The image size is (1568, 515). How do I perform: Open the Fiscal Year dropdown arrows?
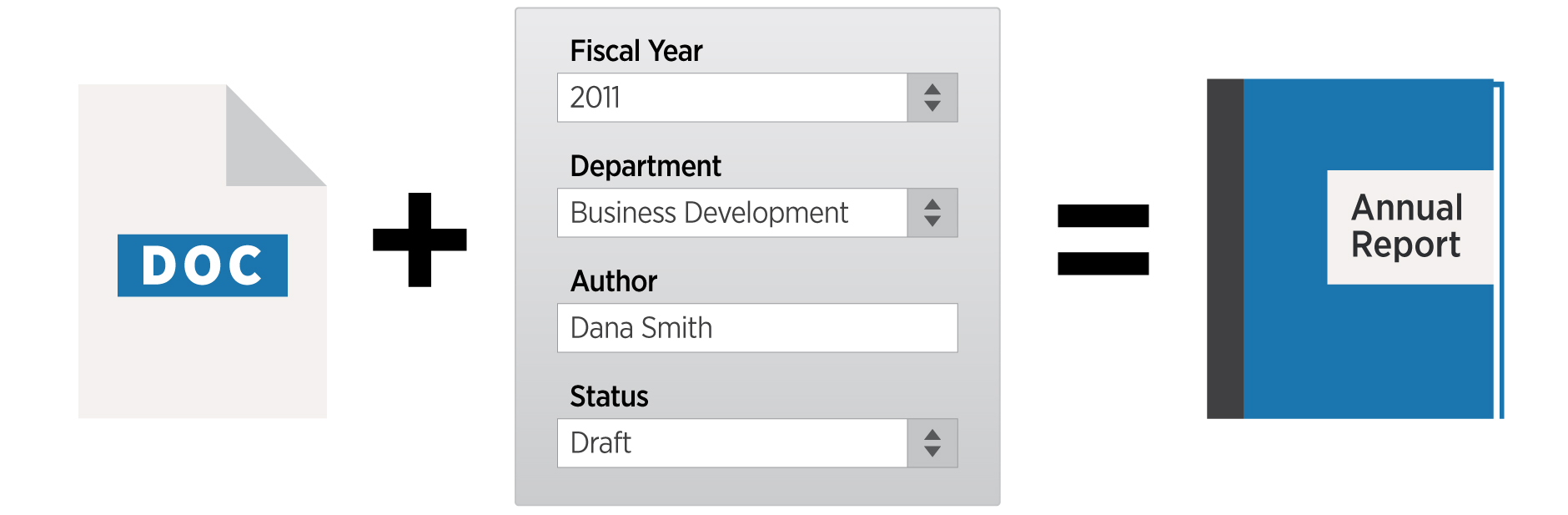click(x=932, y=98)
